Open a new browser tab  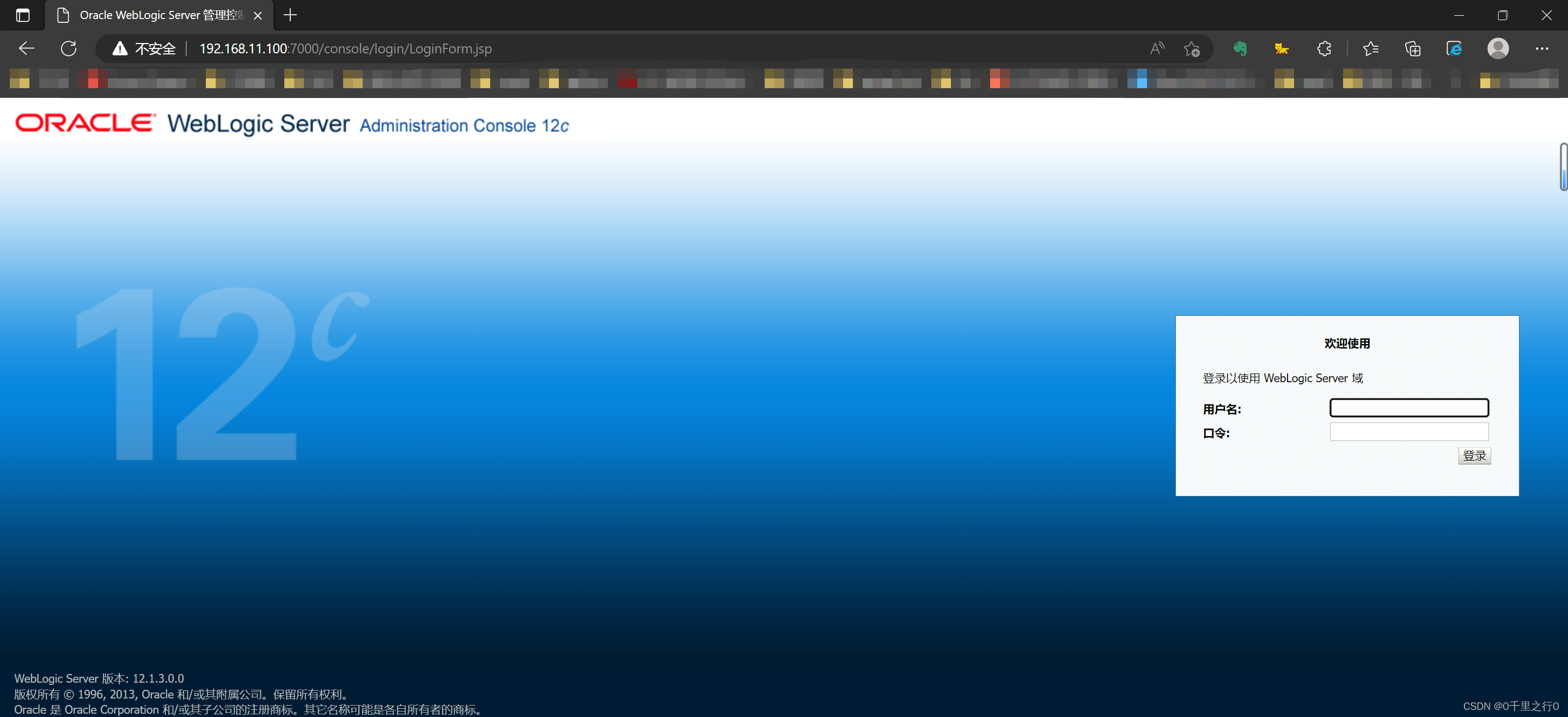click(x=290, y=15)
